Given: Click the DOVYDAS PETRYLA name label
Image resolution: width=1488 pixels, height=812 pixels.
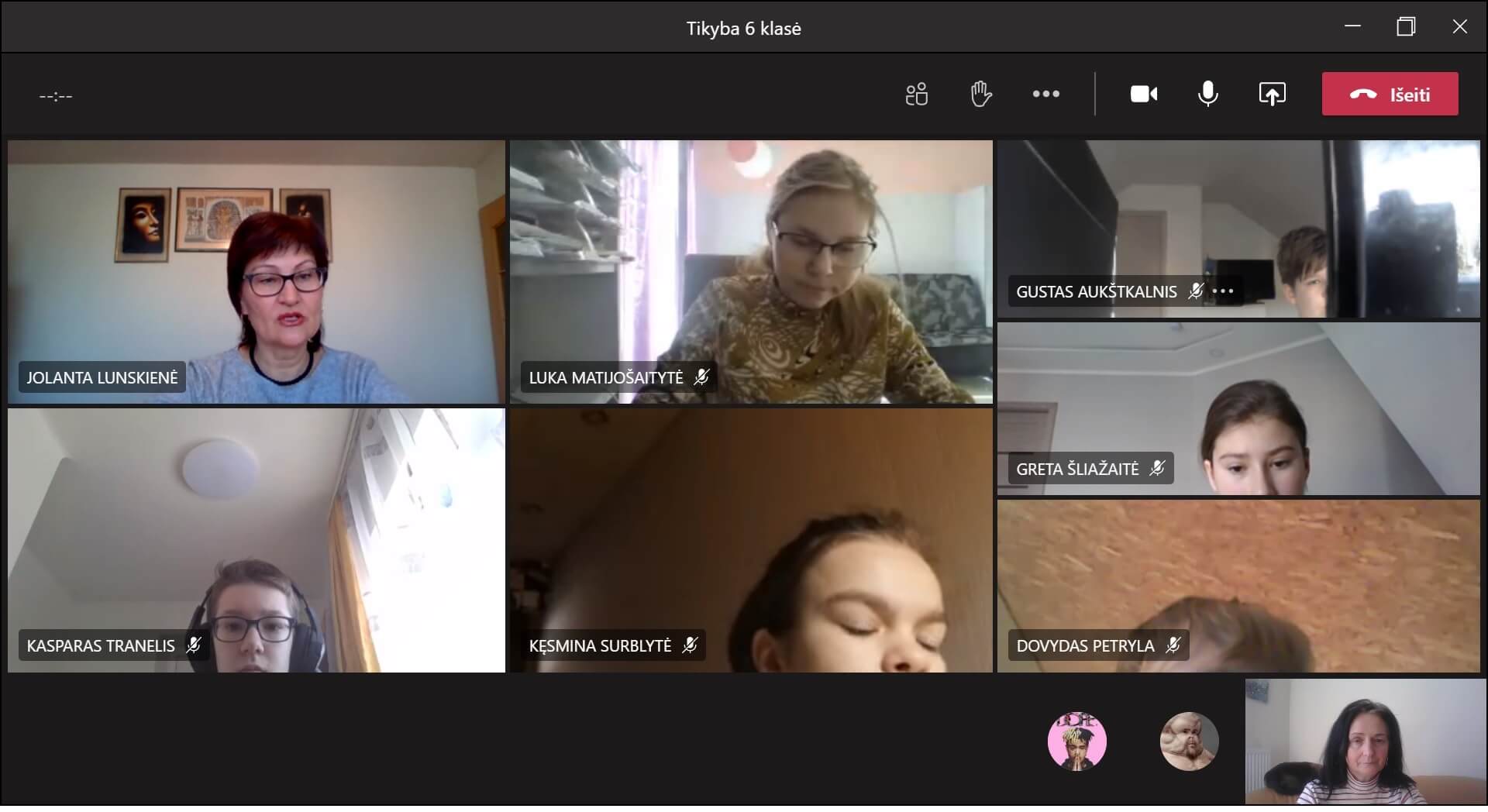Looking at the screenshot, I should (x=1085, y=646).
